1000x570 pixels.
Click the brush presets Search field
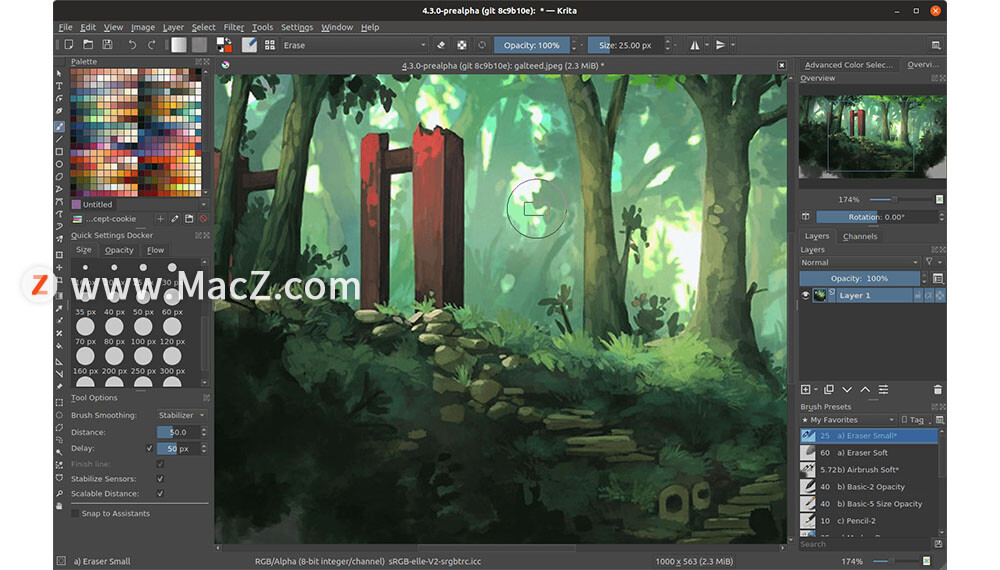(865, 544)
